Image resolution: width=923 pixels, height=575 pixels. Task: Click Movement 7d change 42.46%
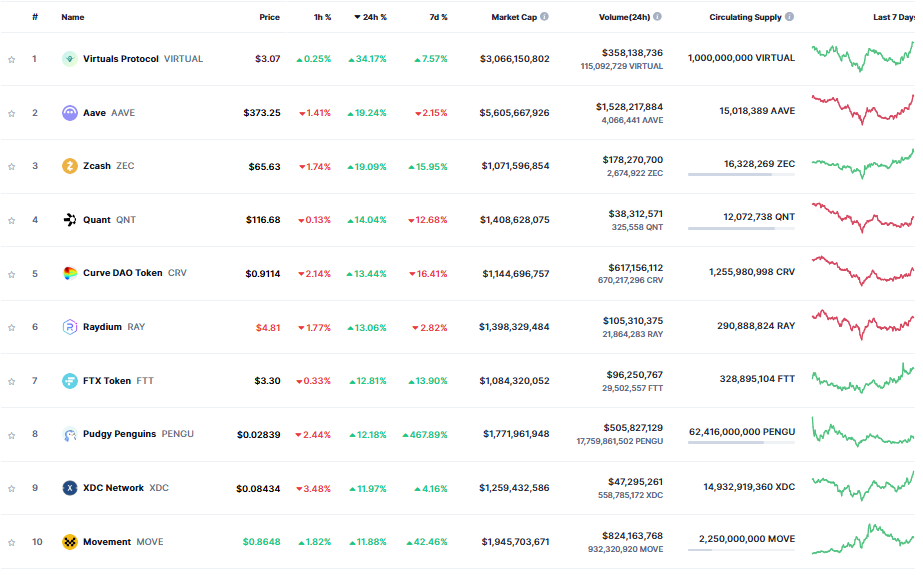(427, 542)
